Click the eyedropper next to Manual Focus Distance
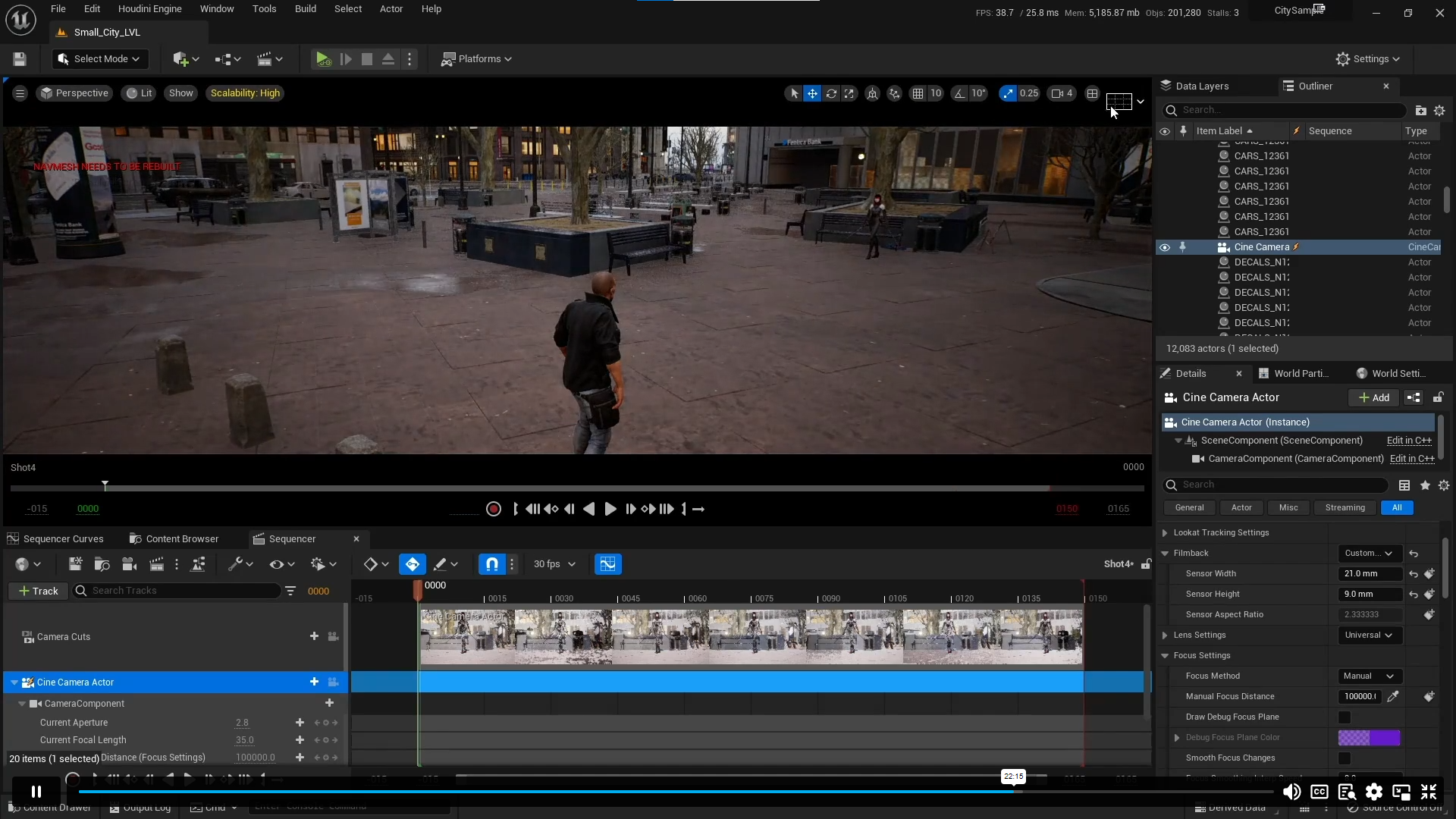The width and height of the screenshot is (1456, 819). 1394,696
